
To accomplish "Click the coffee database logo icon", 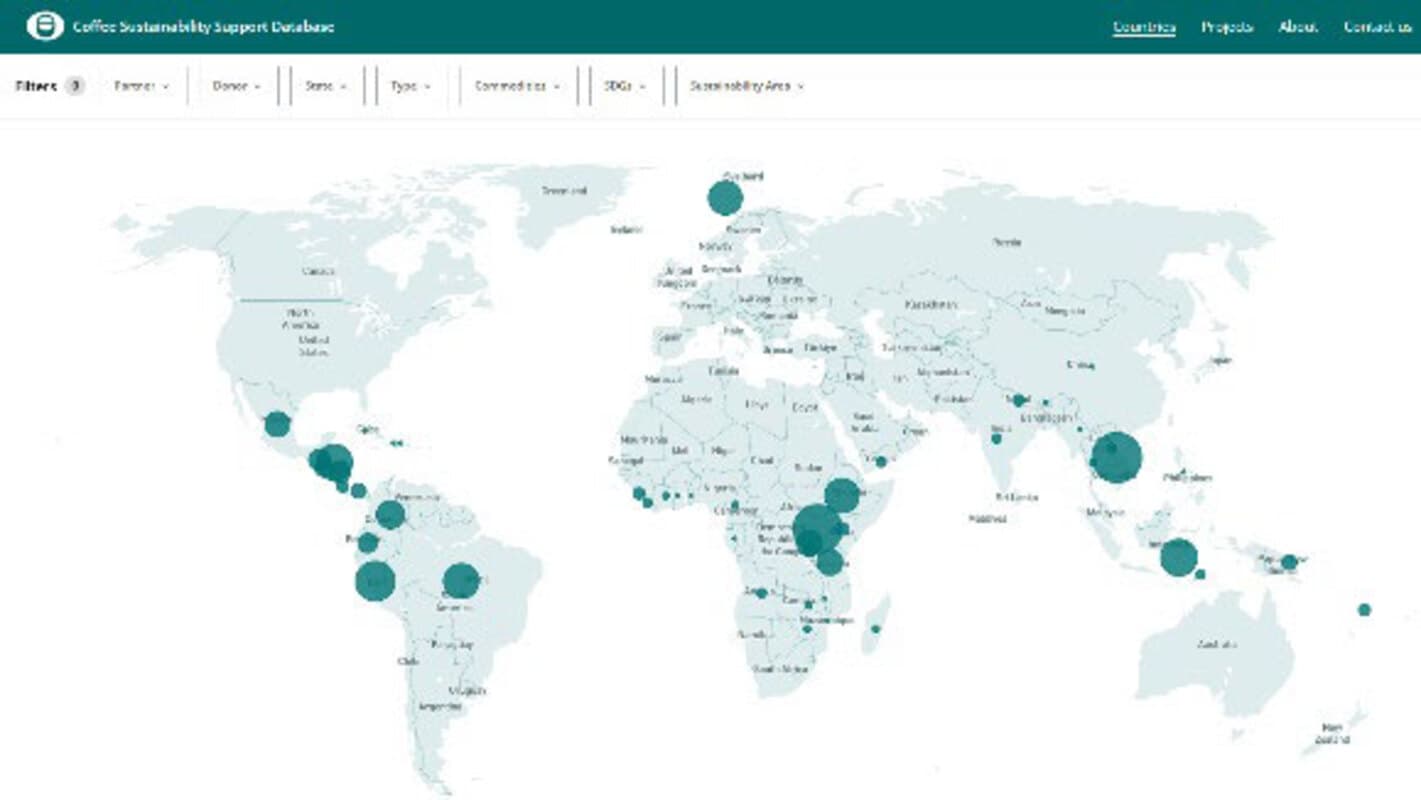I will pyautogui.click(x=44, y=26).
